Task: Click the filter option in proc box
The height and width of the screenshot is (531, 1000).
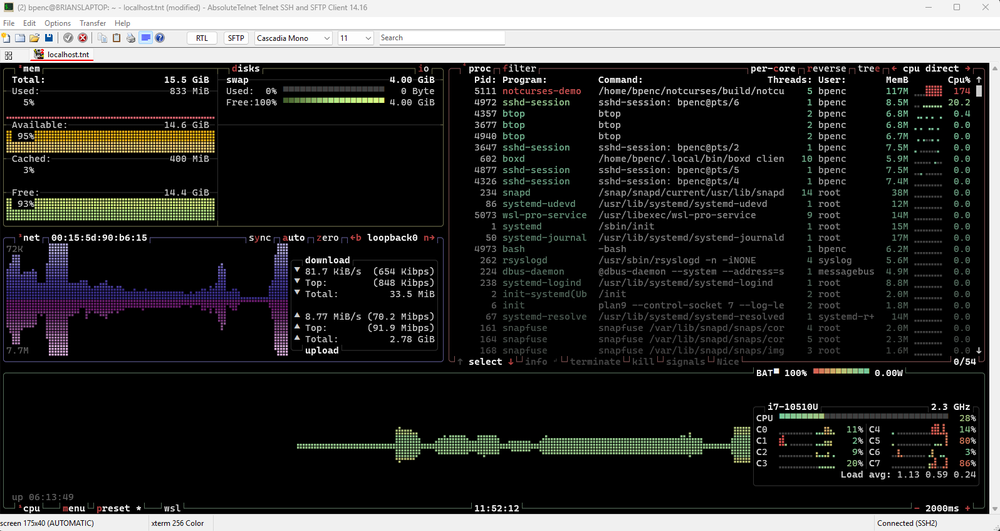Action: [x=519, y=68]
